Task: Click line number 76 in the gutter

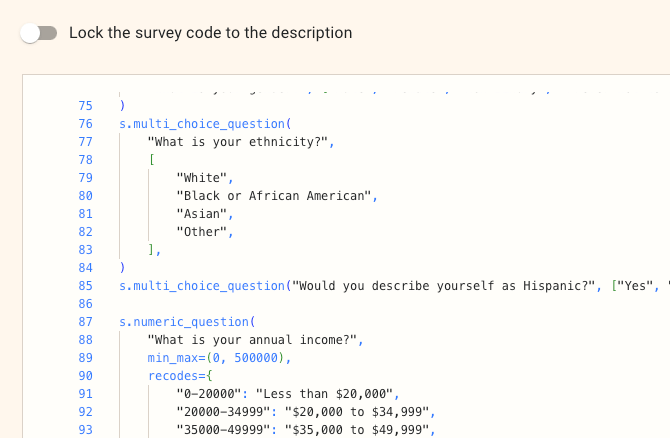Action: (x=85, y=124)
